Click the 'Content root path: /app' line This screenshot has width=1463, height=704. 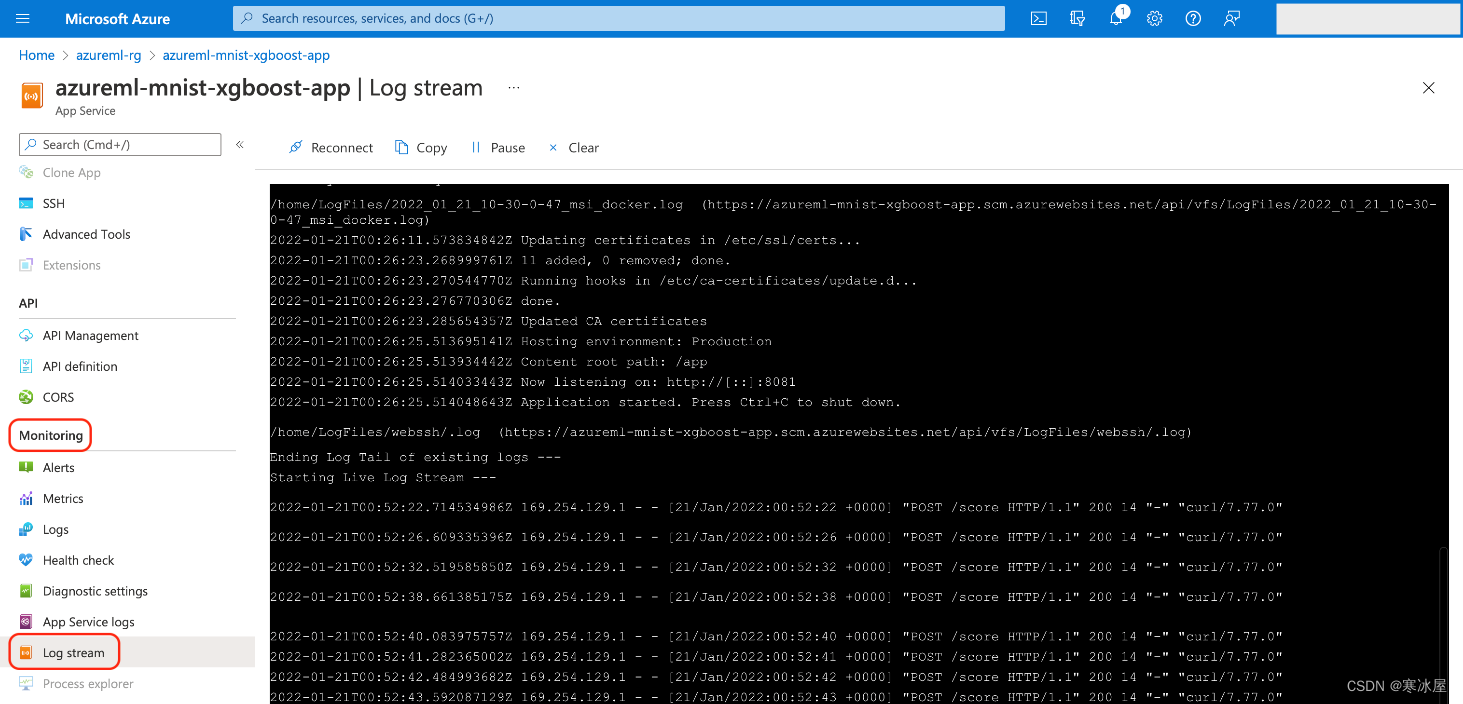(488, 362)
